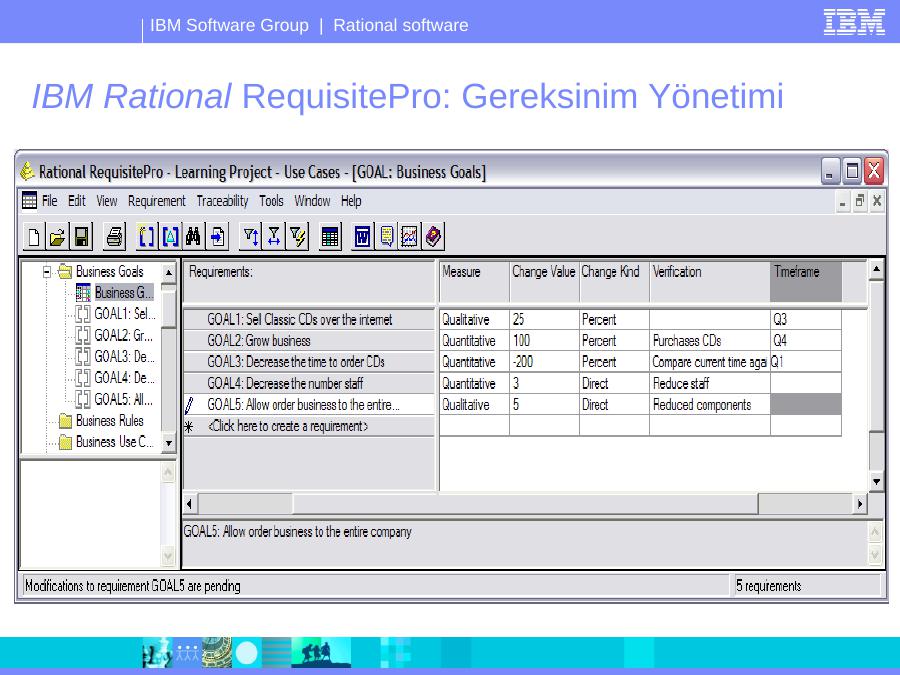Click the RequisitePro title bar app icon
The height and width of the screenshot is (675, 900).
point(27,171)
